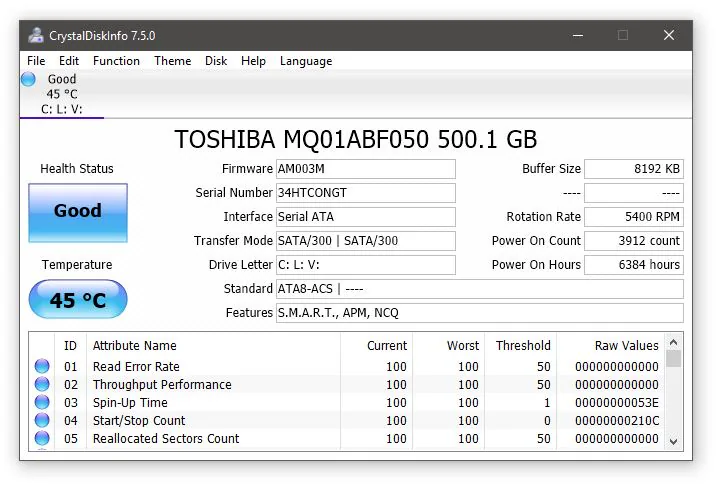
Task: Click status orb for Read Error Rate row
Action: point(42,366)
